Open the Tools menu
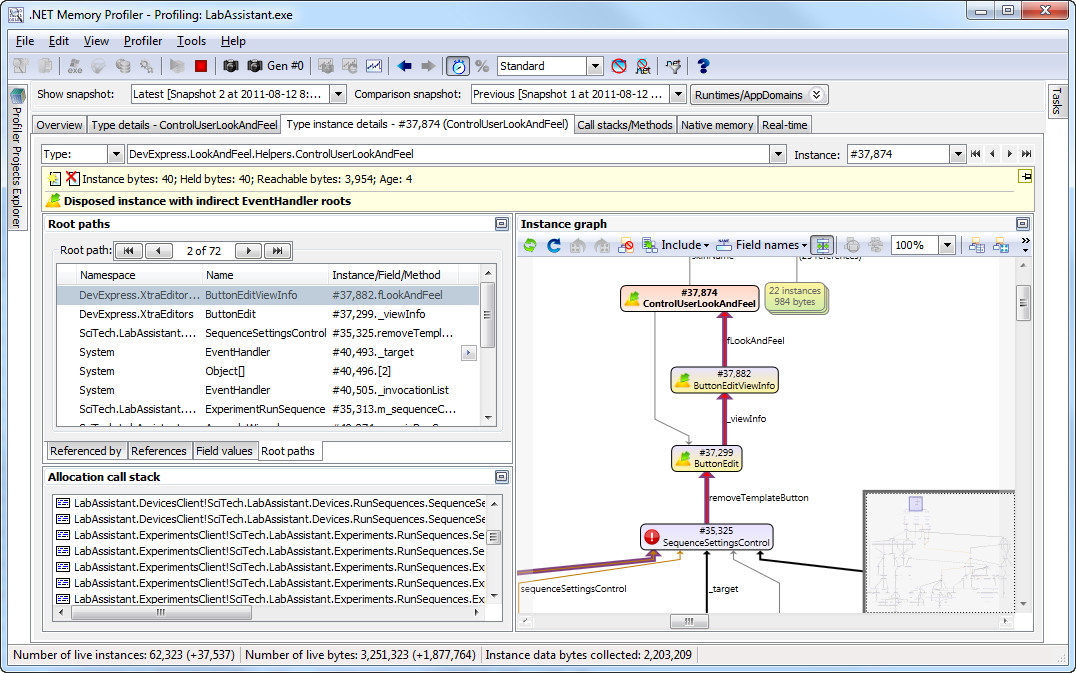The width and height of the screenshot is (1076, 673). (191, 41)
